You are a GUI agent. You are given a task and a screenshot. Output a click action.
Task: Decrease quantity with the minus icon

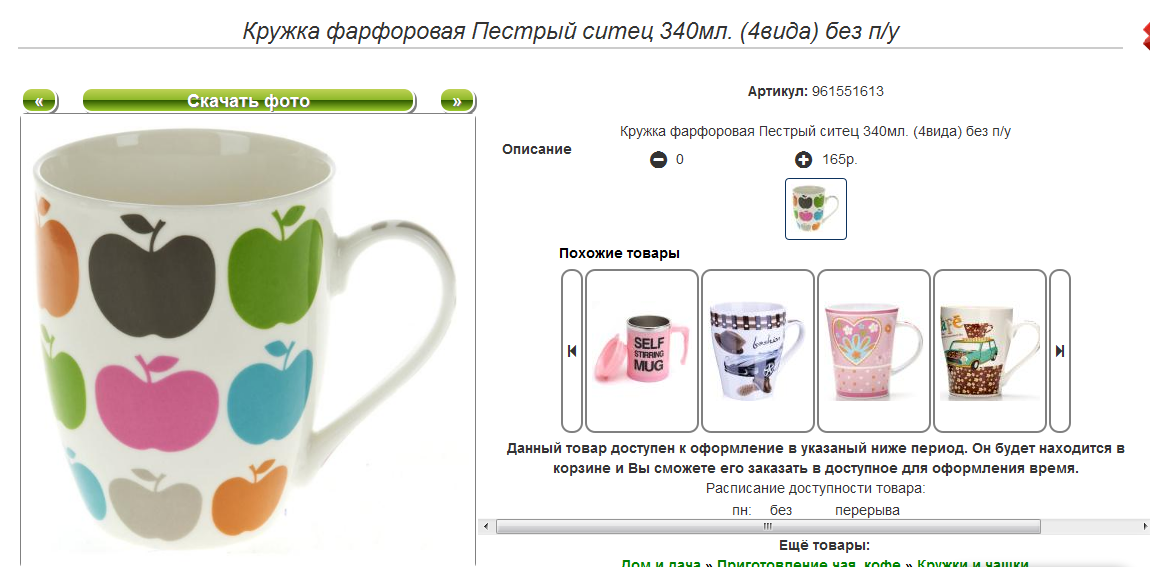pyautogui.click(x=659, y=159)
